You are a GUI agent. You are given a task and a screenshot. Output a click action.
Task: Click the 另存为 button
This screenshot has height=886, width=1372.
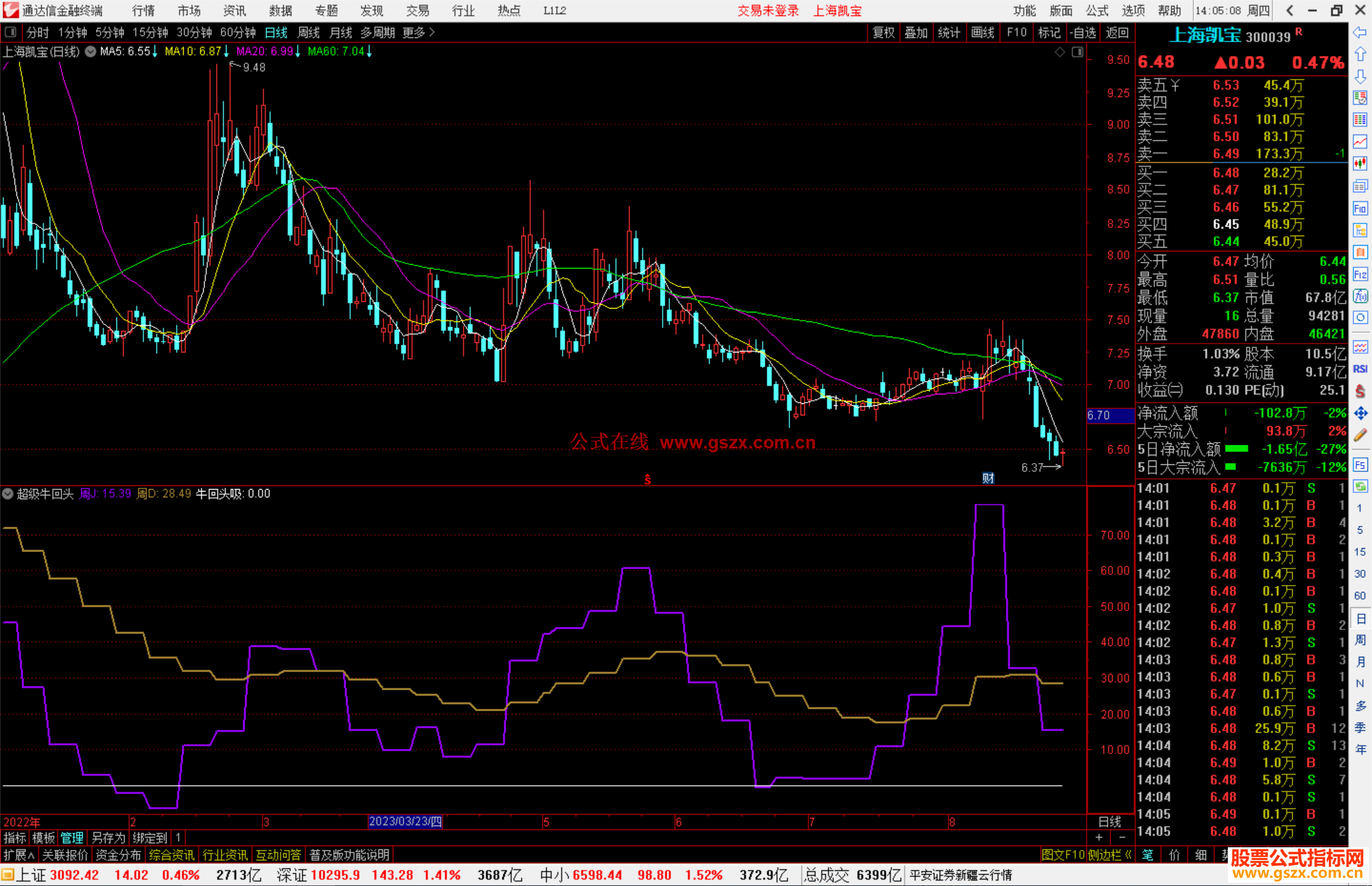[107, 838]
